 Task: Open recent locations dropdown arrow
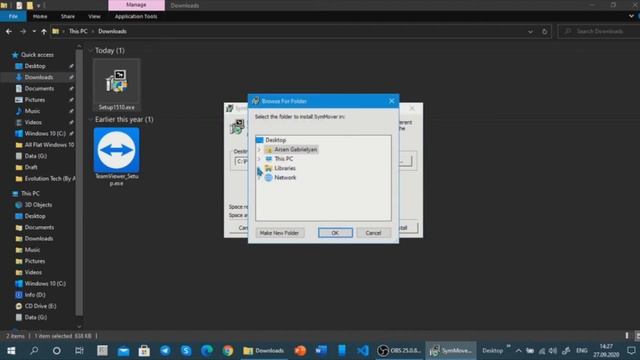tap(34, 31)
